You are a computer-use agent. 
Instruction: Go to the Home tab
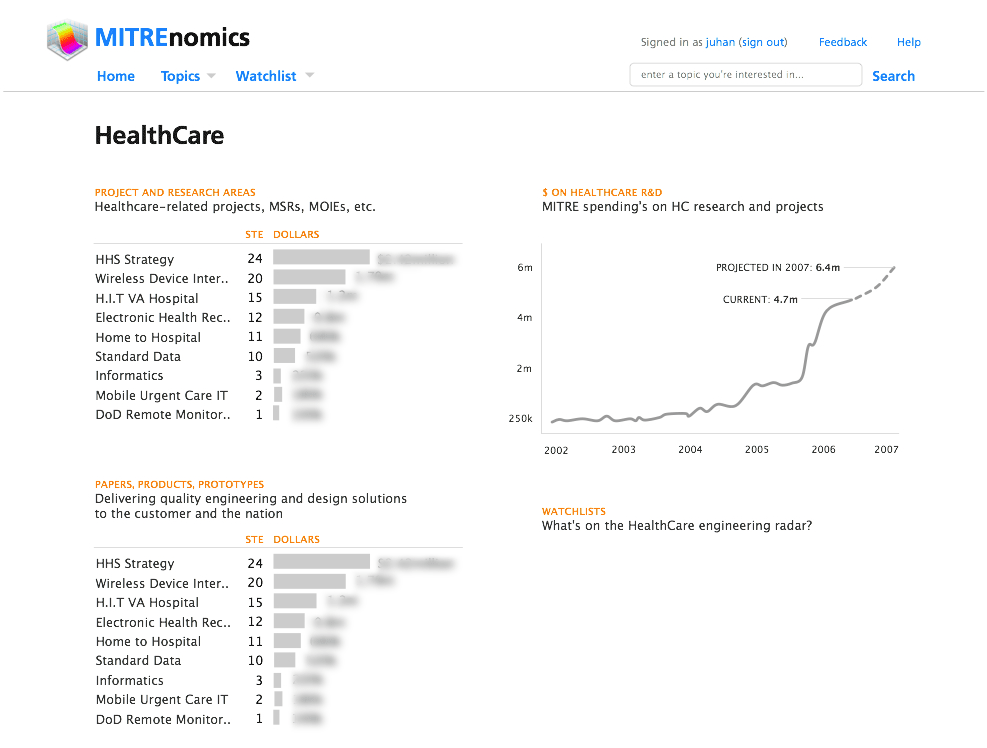(116, 76)
